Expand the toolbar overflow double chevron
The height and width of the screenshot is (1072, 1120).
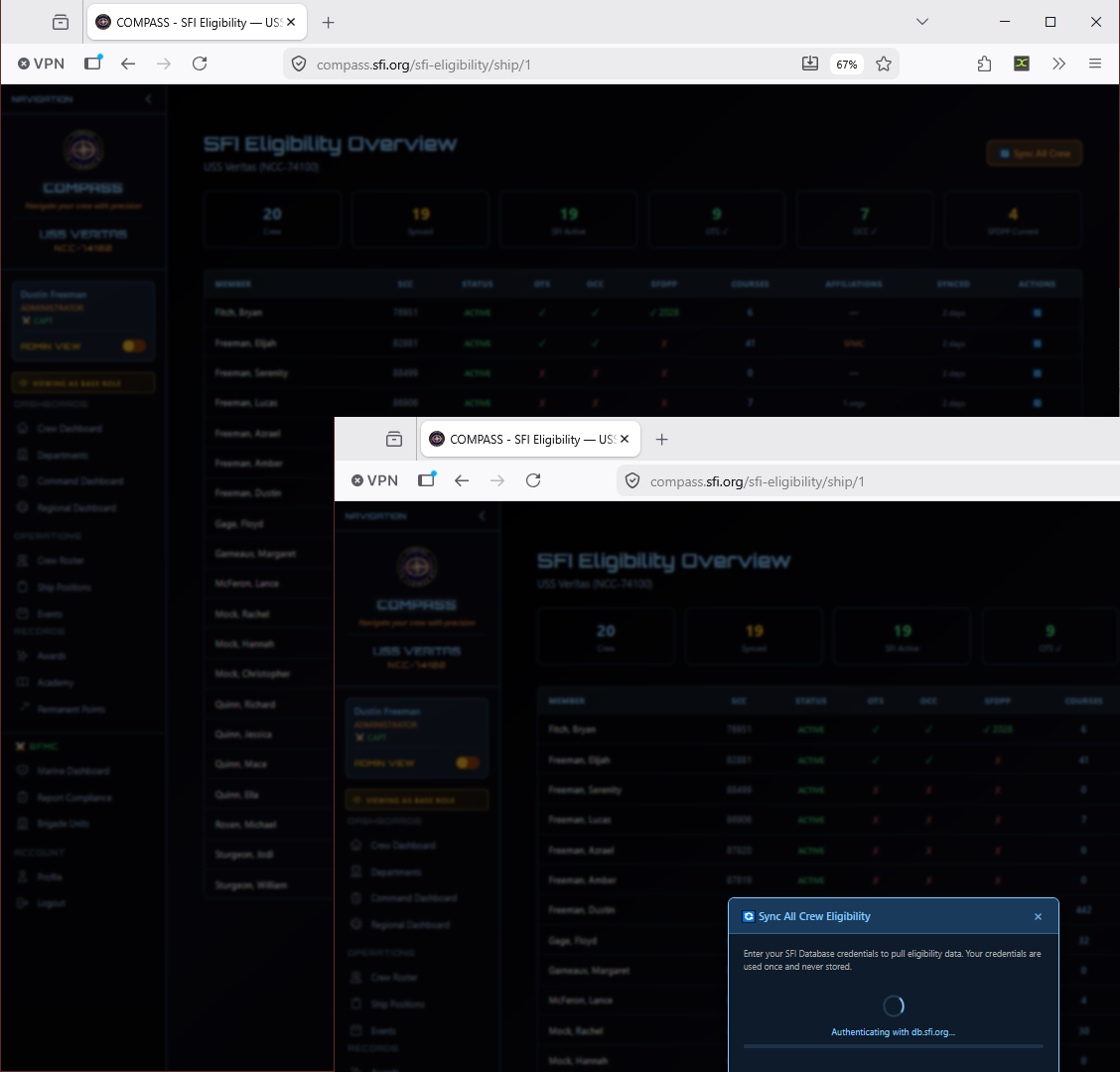pos(1058,64)
